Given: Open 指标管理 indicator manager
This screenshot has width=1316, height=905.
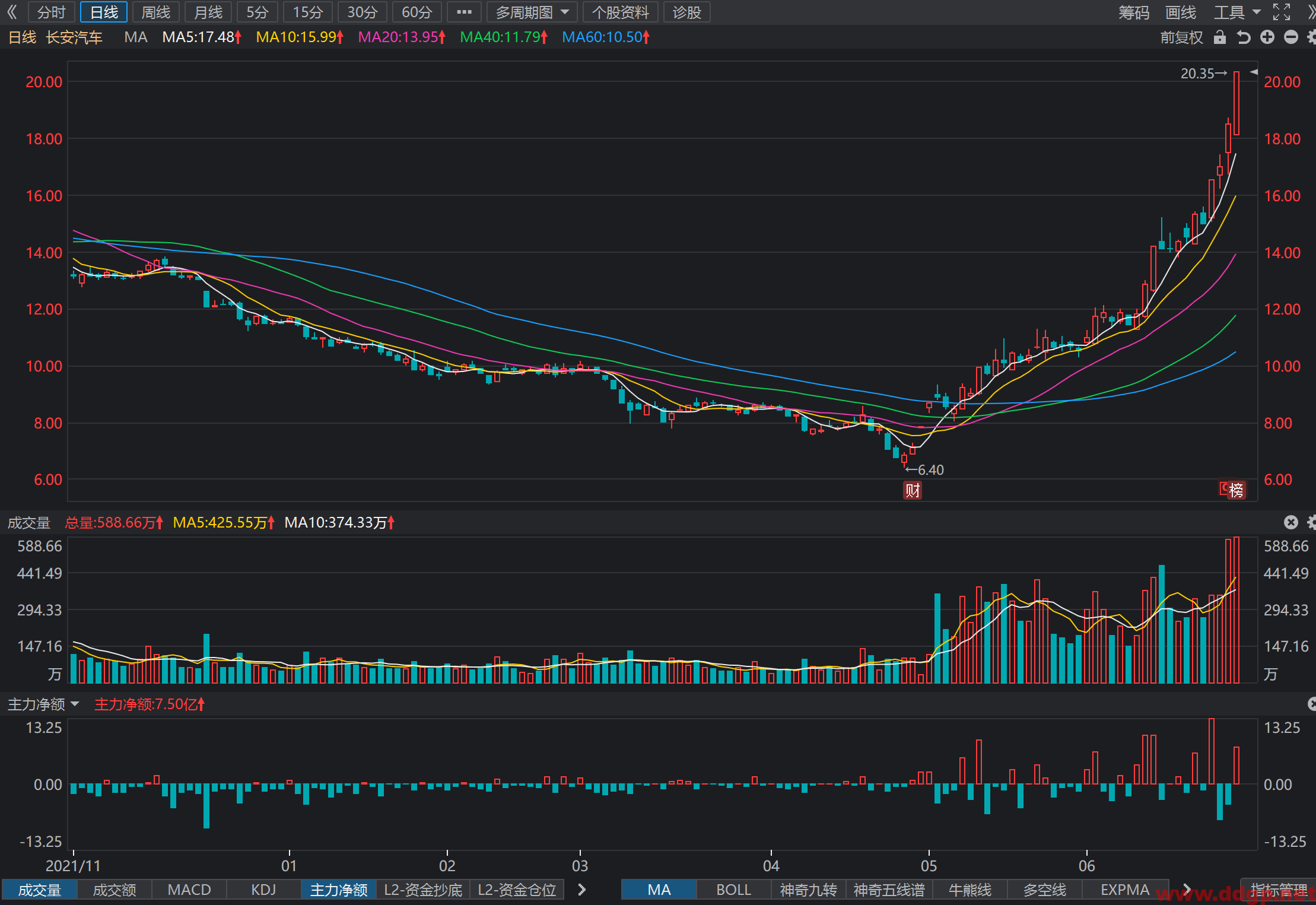Looking at the screenshot, I should [1278, 890].
